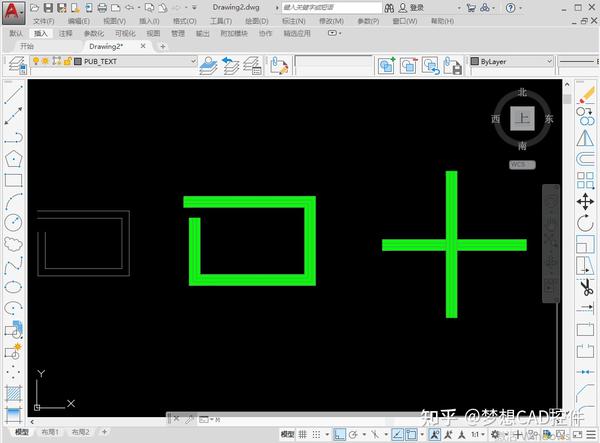
Task: Click the WCS label under the ViewCube
Action: click(x=522, y=164)
